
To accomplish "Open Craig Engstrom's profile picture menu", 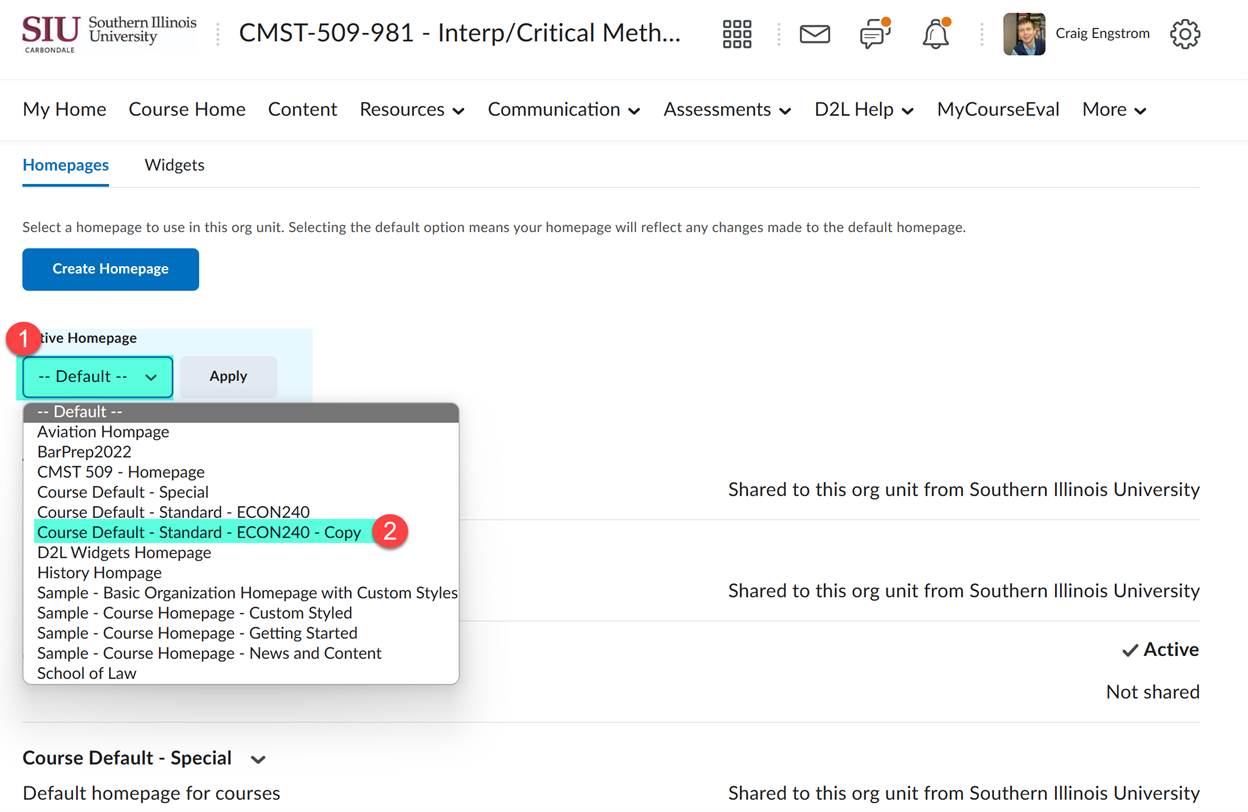I will (1023, 33).
